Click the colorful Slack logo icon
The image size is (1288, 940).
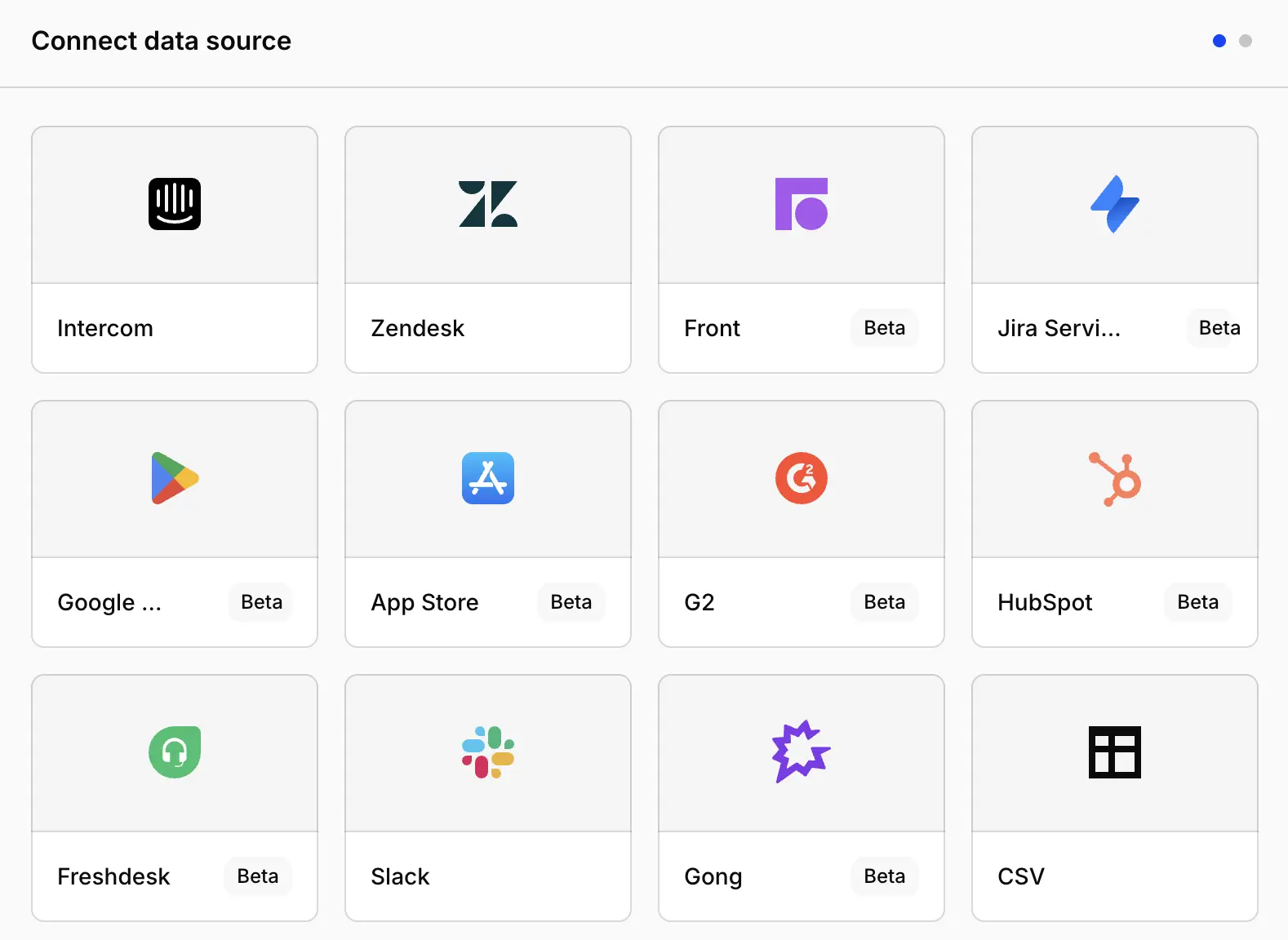[x=488, y=752]
